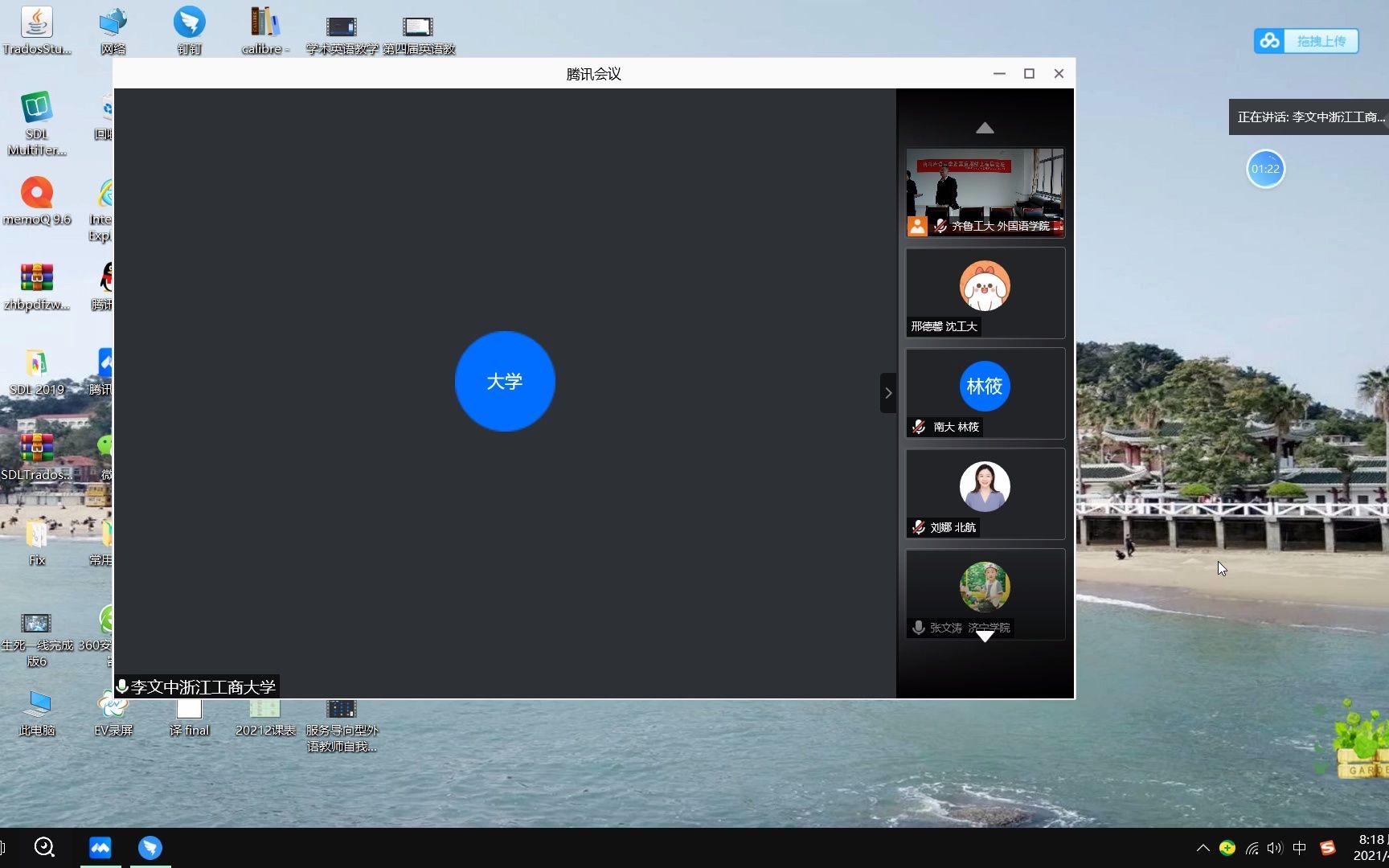This screenshot has height=868, width=1389.
Task: Select the 南大 林筱 participant tile
Action: point(985,393)
